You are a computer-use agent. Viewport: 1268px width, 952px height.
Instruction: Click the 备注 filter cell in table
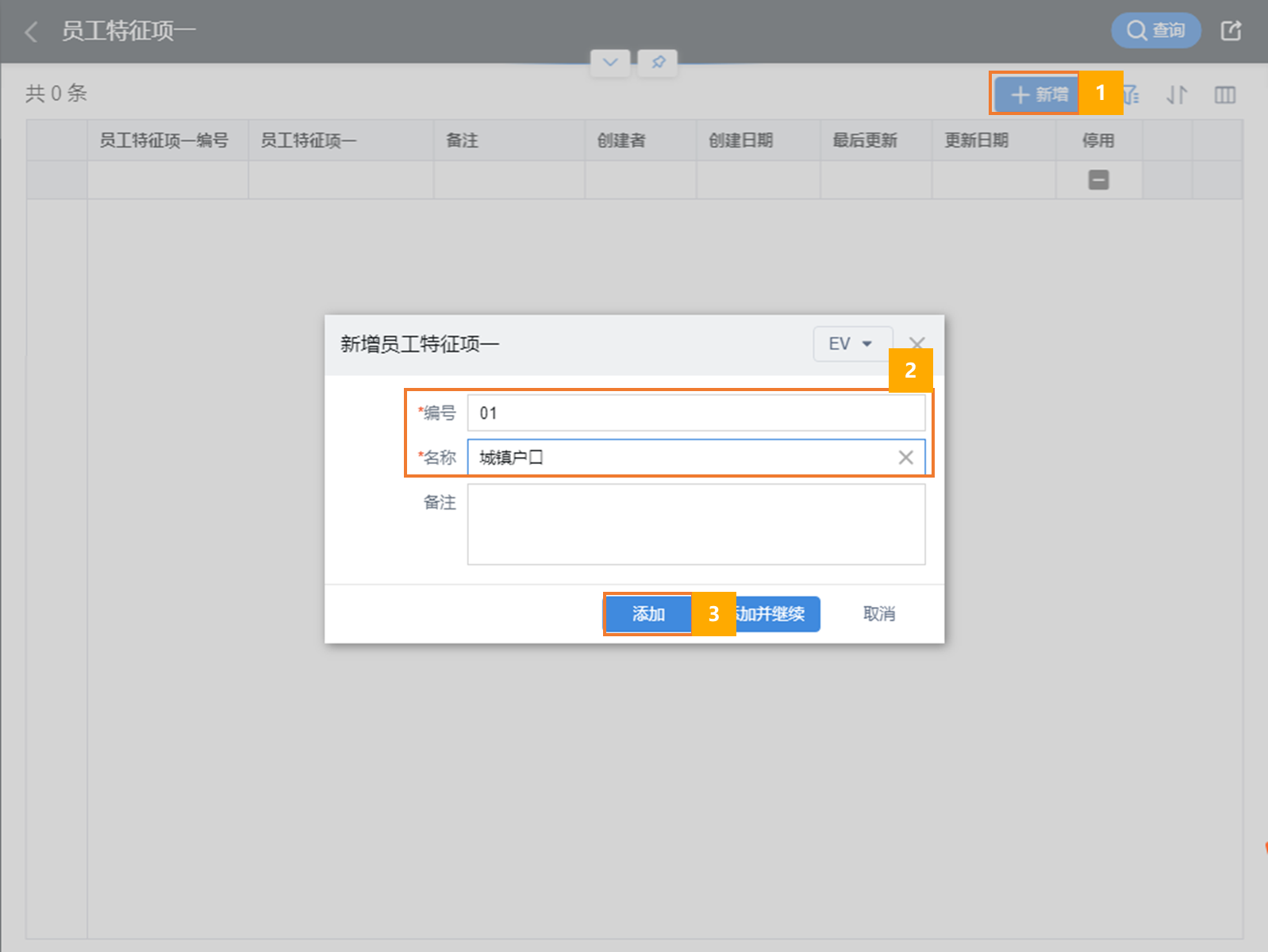pos(509,180)
